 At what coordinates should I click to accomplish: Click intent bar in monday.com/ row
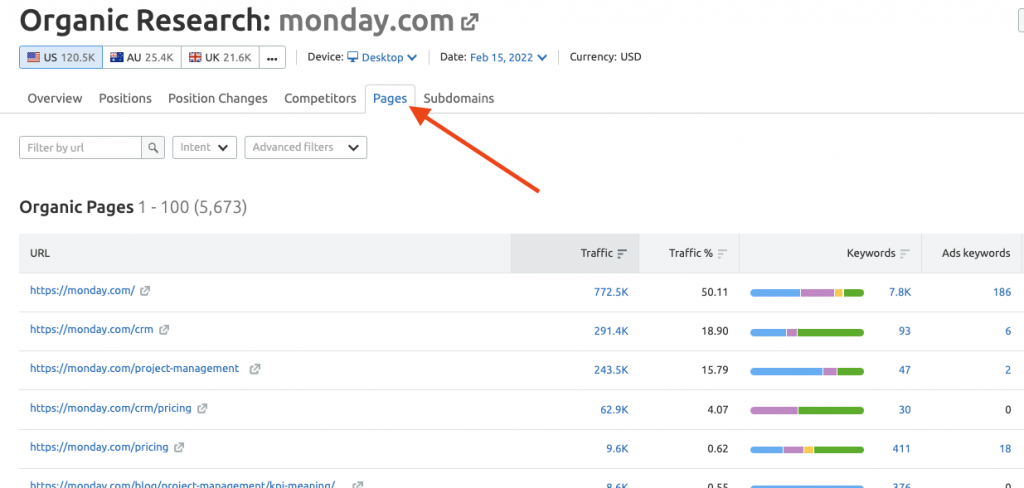pos(807,293)
